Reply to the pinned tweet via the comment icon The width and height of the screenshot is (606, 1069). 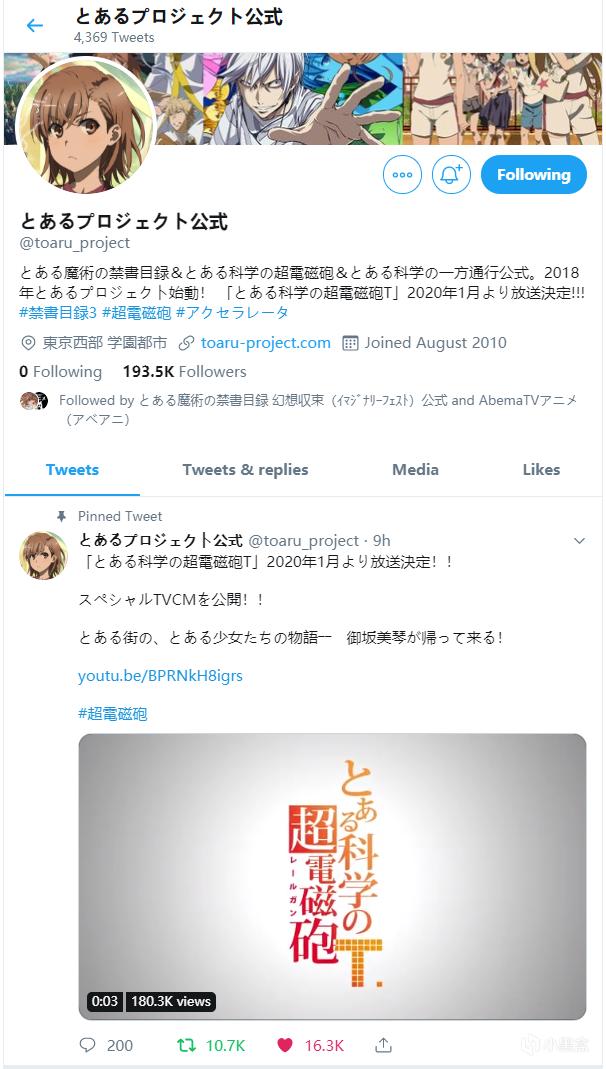87,1045
